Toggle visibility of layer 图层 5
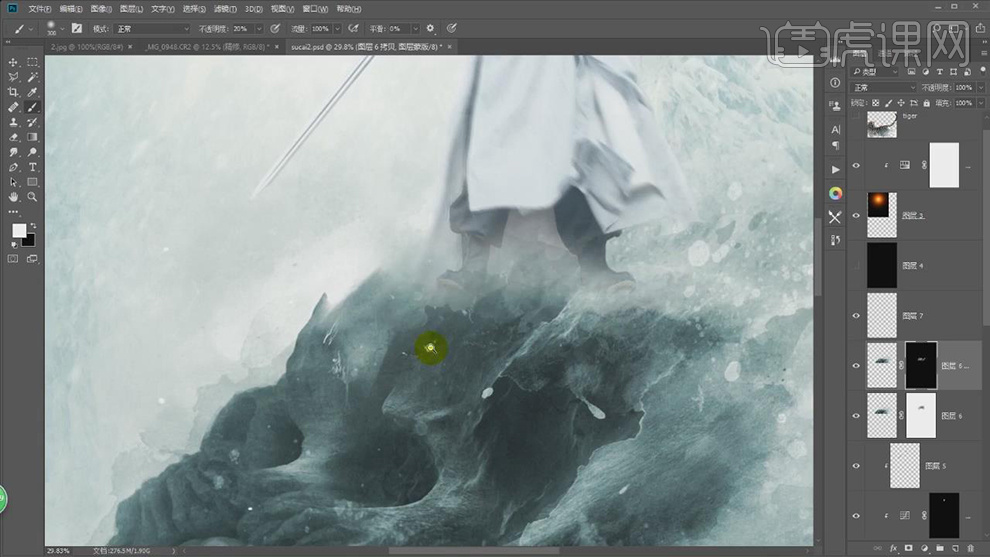Image resolution: width=990 pixels, height=557 pixels. tap(856, 466)
